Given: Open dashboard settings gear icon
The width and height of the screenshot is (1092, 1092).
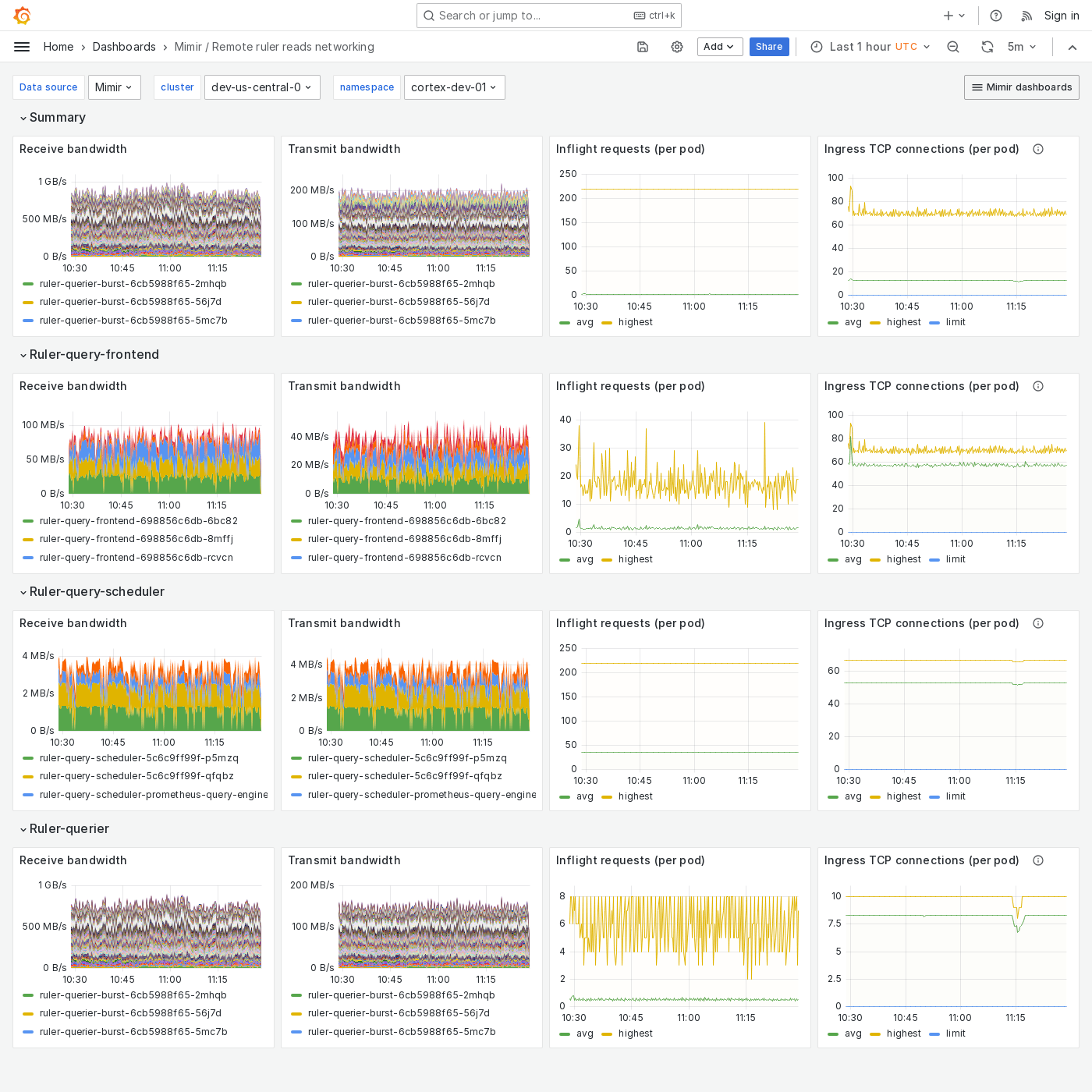Looking at the screenshot, I should point(677,47).
